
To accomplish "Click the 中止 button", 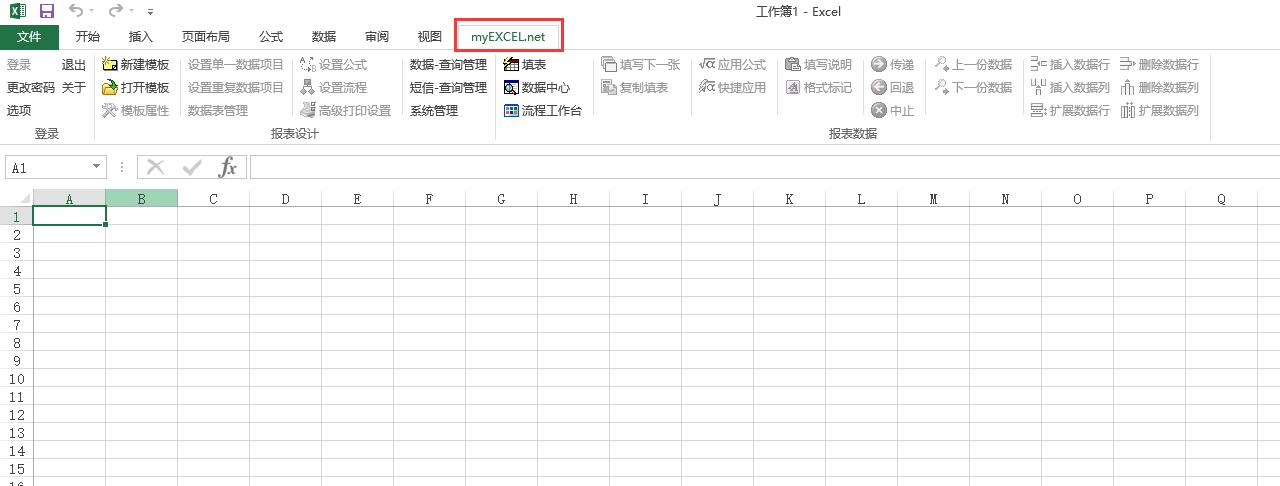I will (x=893, y=111).
